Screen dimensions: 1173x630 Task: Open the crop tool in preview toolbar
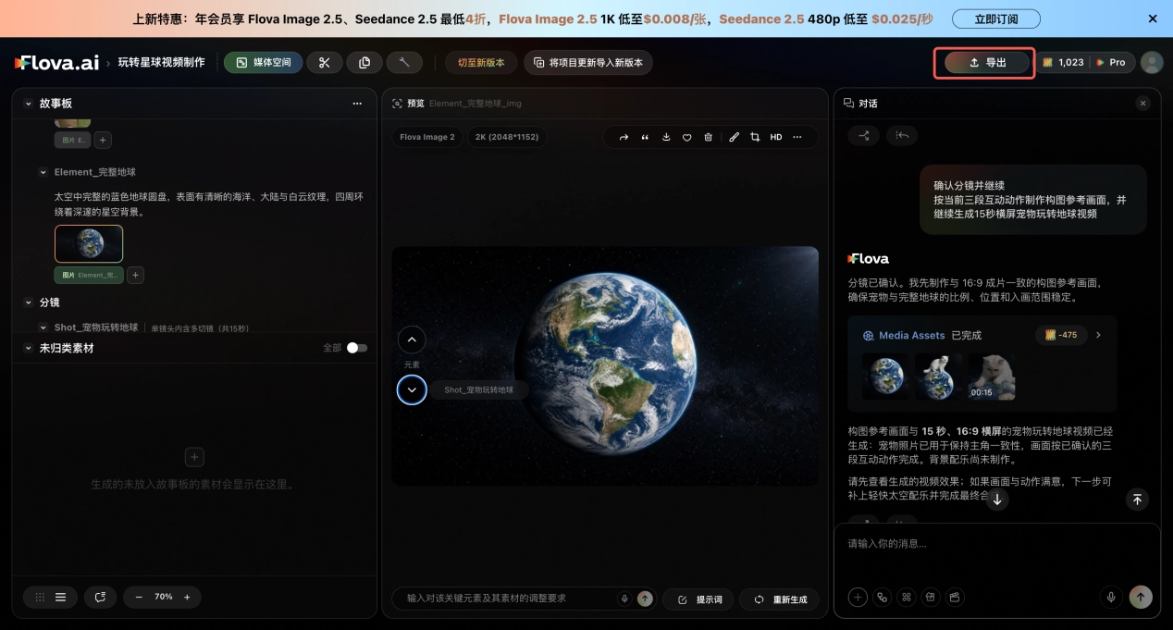click(755, 137)
